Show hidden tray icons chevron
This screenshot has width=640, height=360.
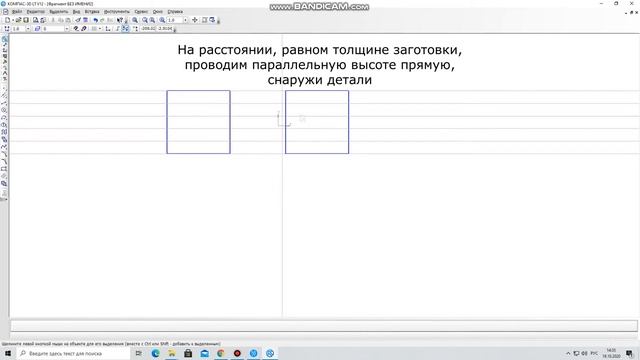568,353
